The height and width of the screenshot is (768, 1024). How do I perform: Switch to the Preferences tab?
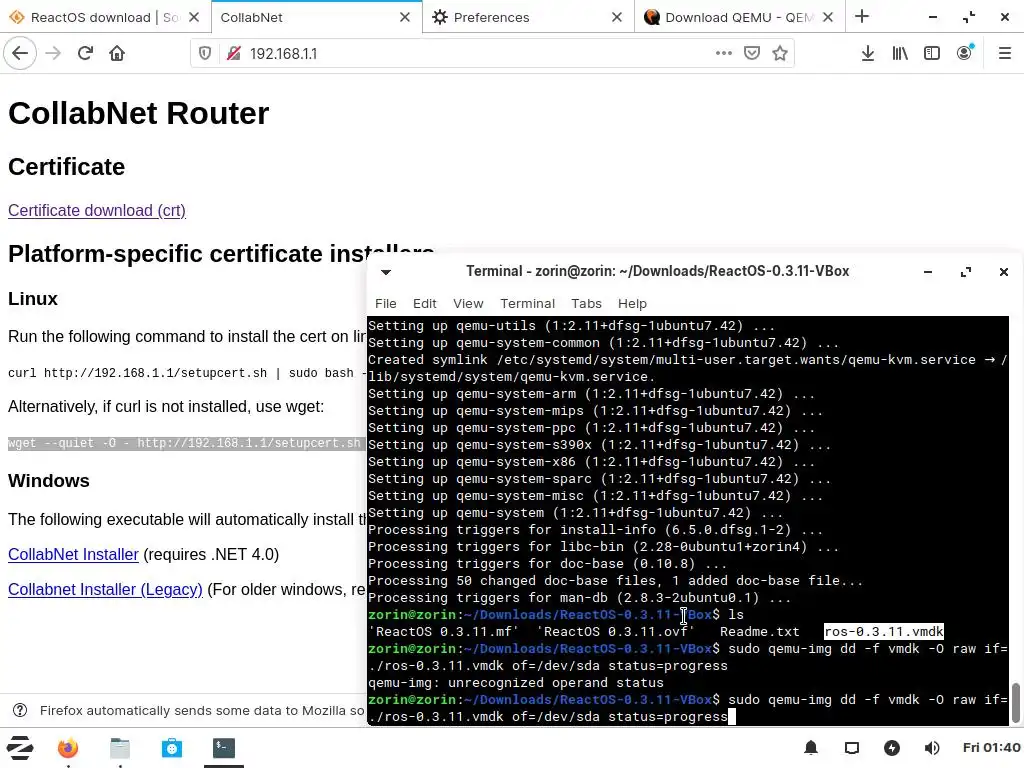pyautogui.click(x=528, y=17)
